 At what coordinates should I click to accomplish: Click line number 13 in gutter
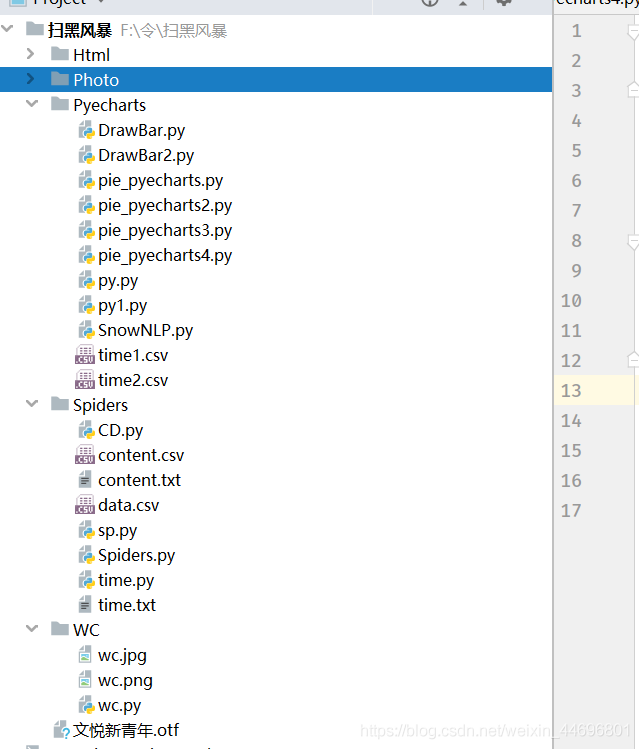coord(571,390)
